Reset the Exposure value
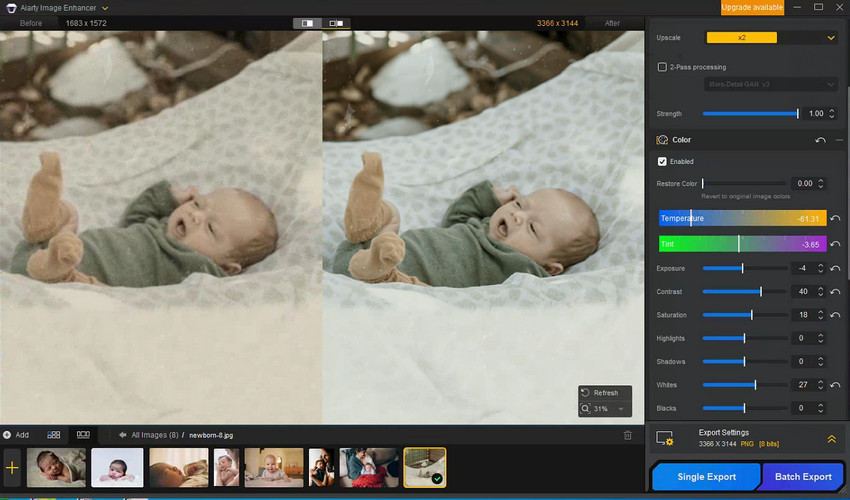The image size is (850, 500). pyautogui.click(x=835, y=268)
